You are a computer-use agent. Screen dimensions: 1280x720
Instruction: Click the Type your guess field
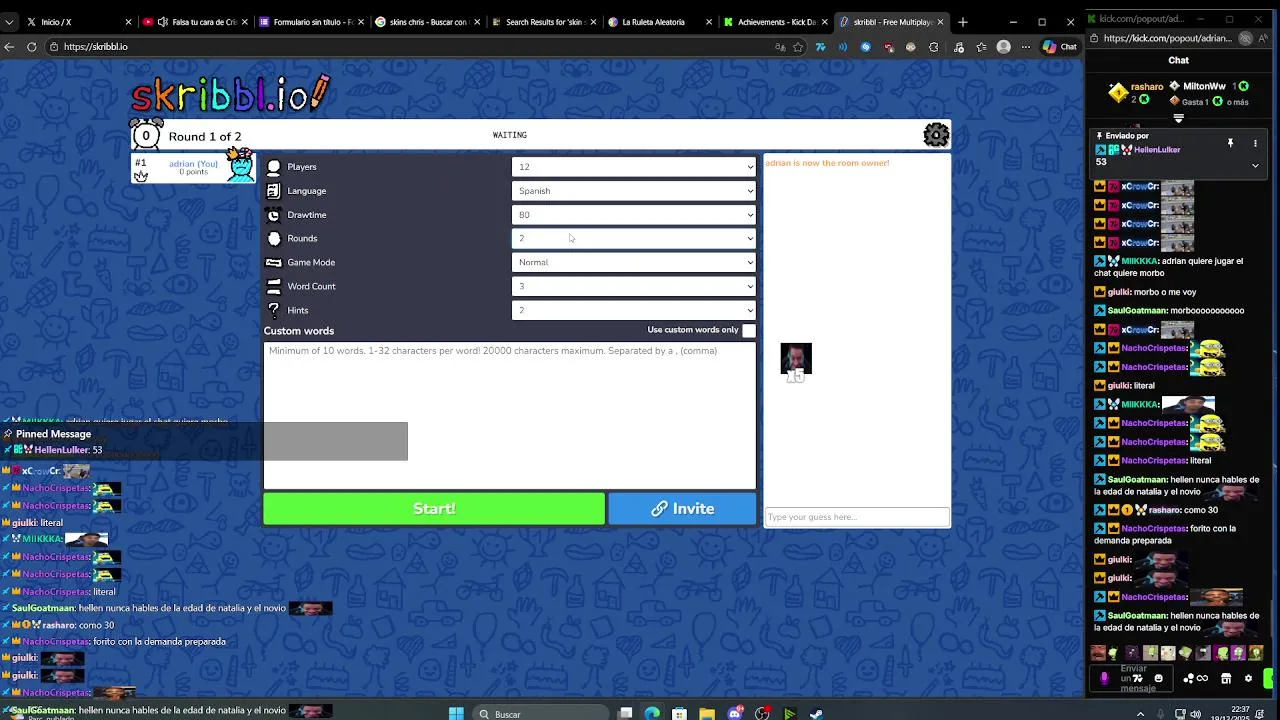(x=857, y=517)
